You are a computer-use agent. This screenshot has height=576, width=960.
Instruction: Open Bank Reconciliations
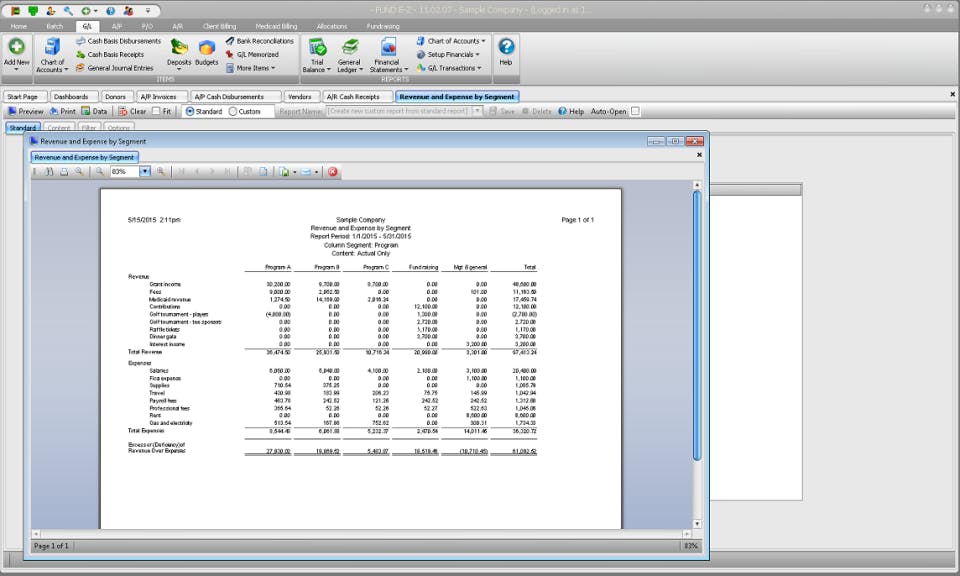260,41
